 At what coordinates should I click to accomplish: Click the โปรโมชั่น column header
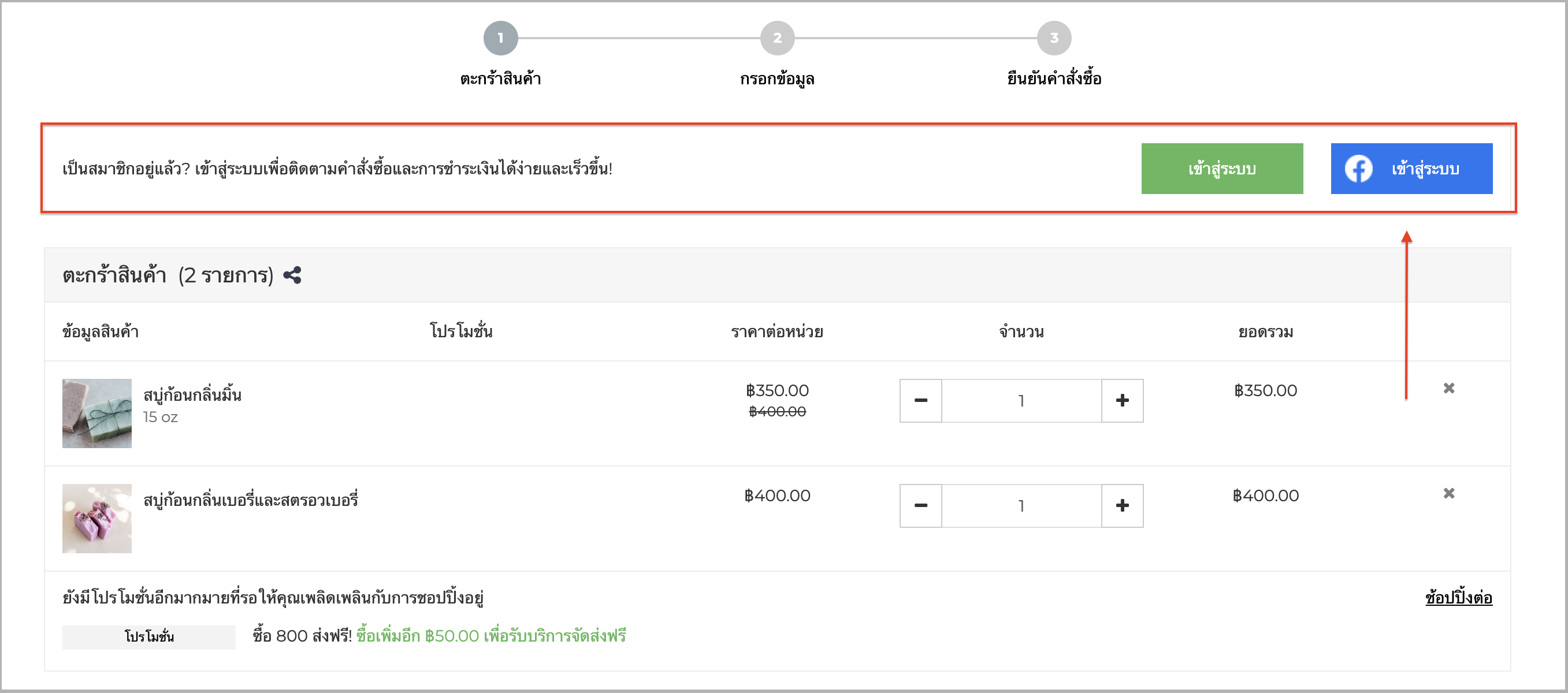[x=462, y=331]
